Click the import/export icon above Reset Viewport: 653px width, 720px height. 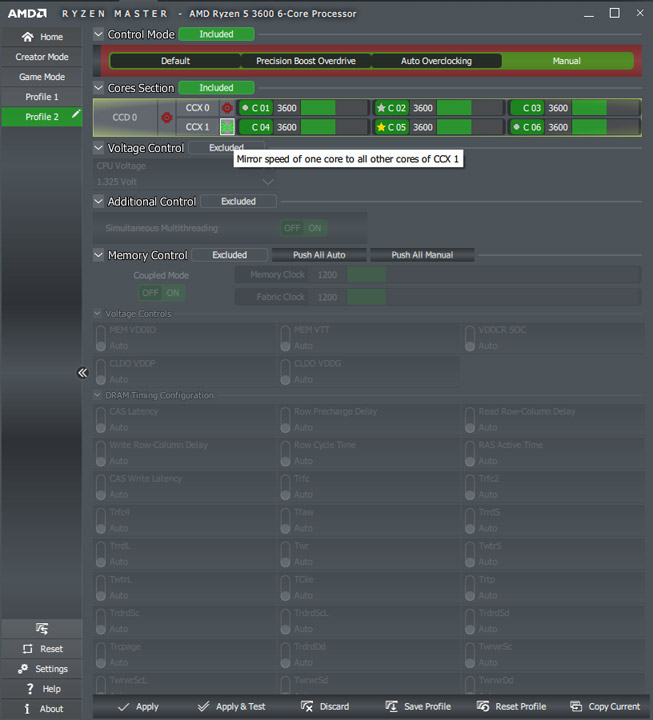click(x=42, y=628)
